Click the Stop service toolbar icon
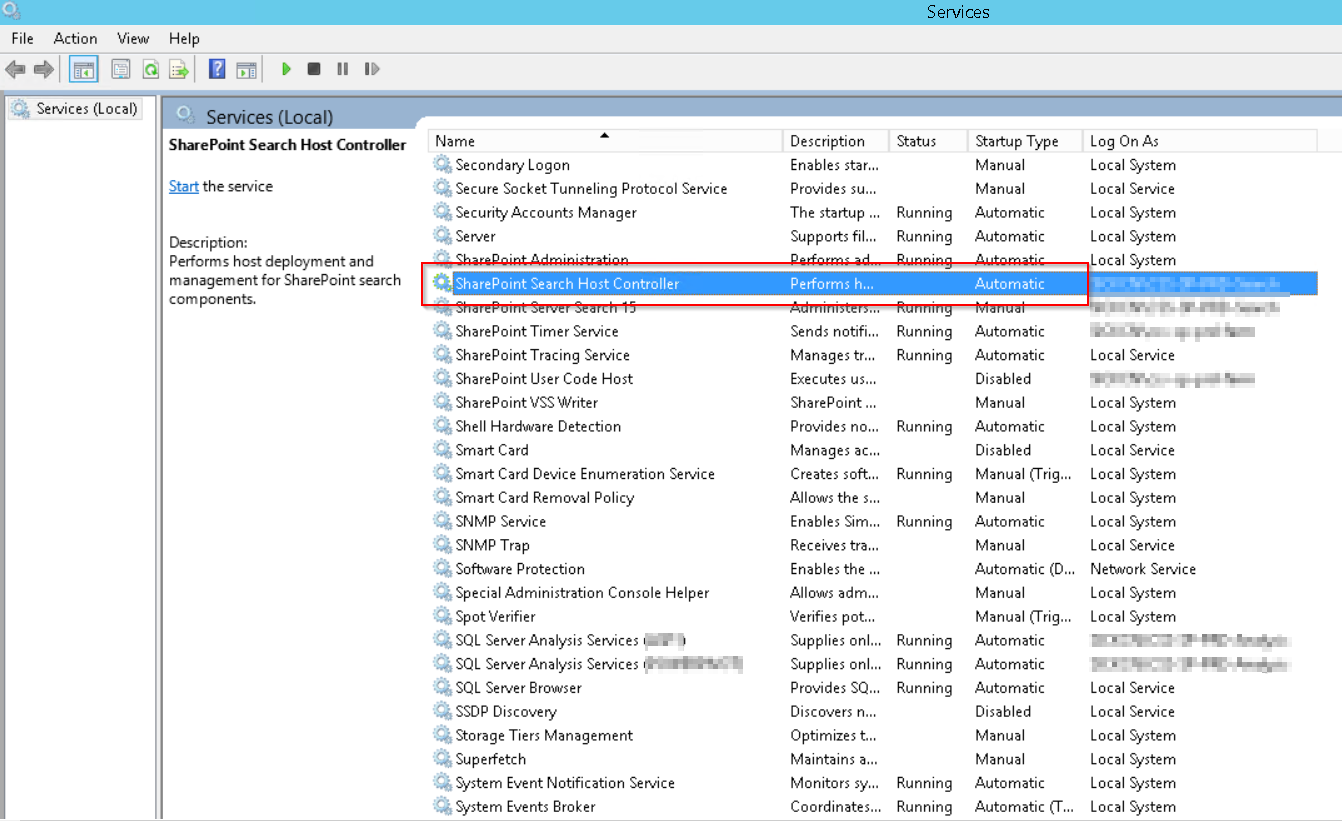This screenshot has width=1342, height=821. (313, 68)
